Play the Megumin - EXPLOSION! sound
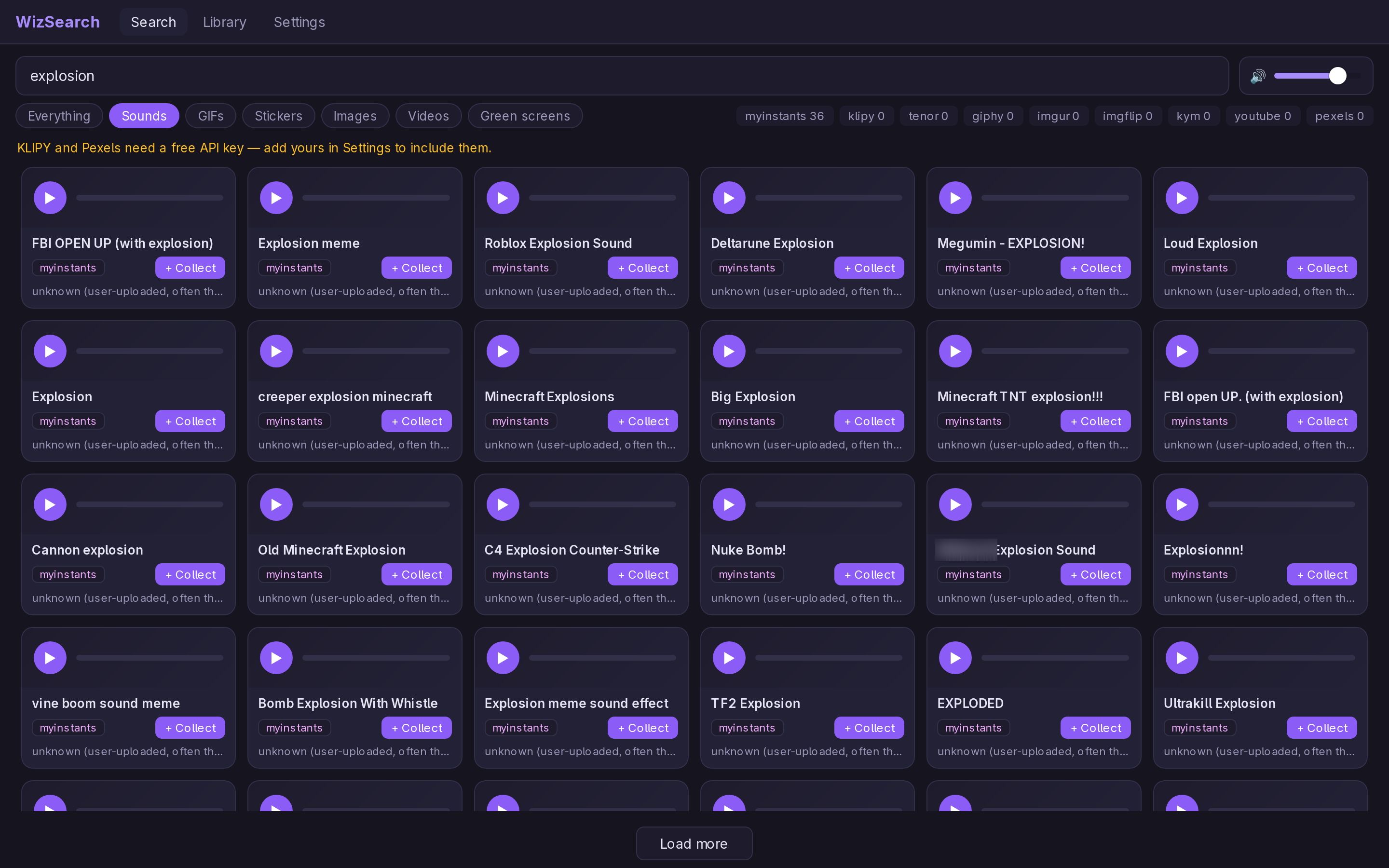Image resolution: width=1389 pixels, height=868 pixels. [955, 198]
